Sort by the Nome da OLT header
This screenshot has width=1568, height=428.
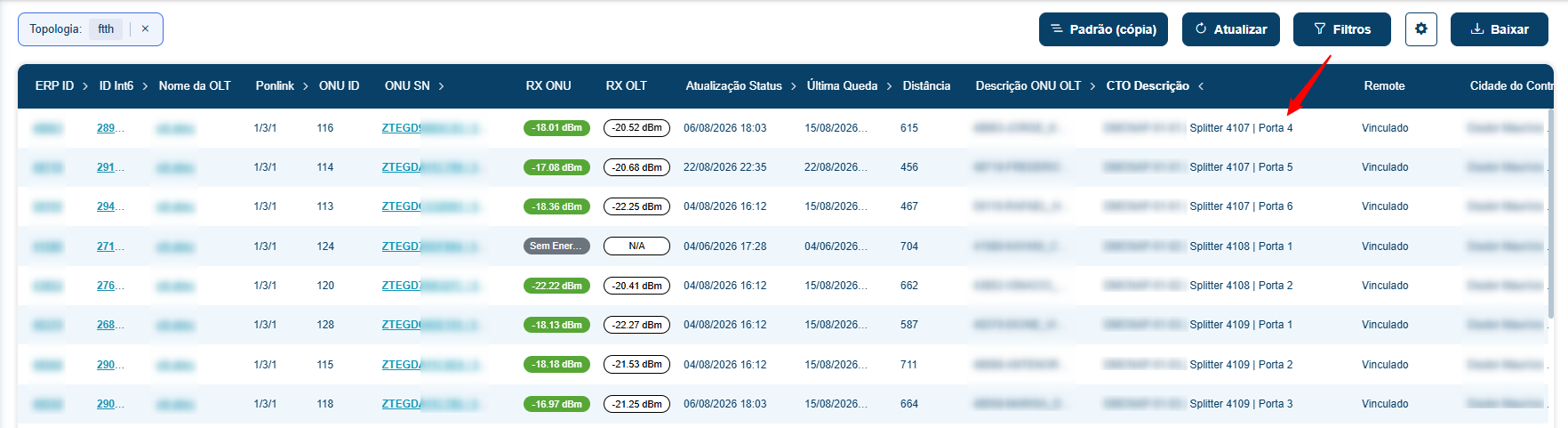coord(195,86)
